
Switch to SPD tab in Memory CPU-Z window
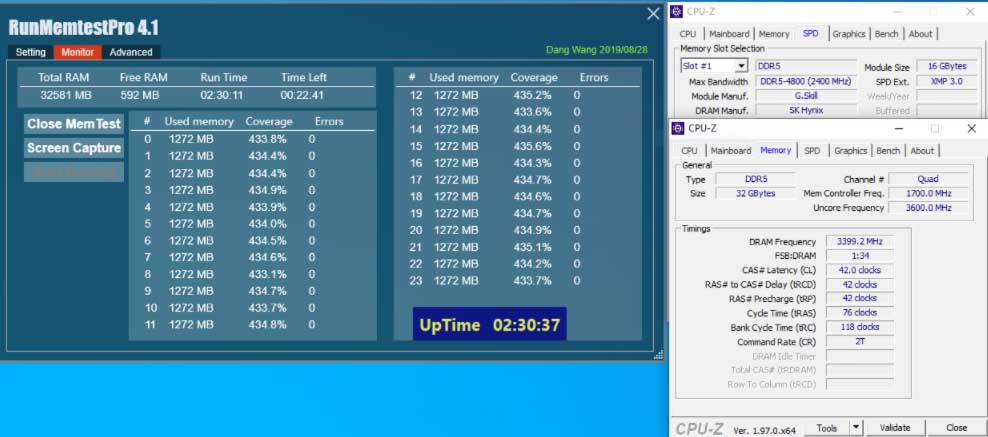812,150
